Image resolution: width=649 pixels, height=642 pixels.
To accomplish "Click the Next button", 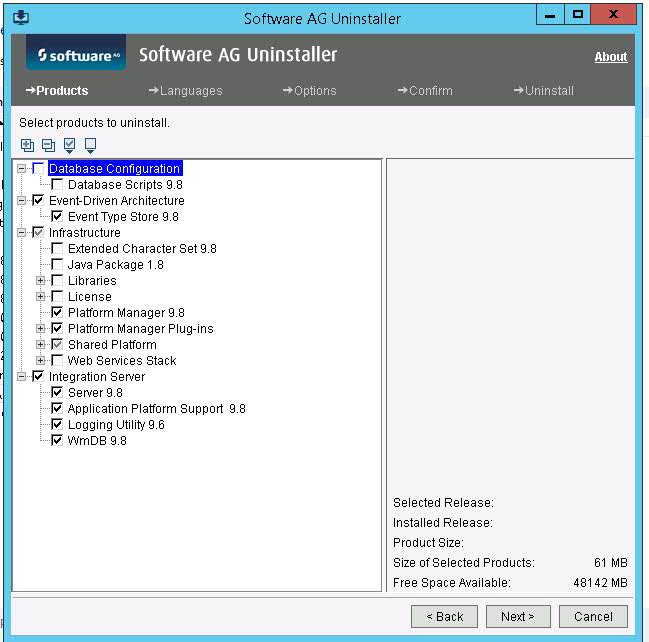I will coord(518,616).
